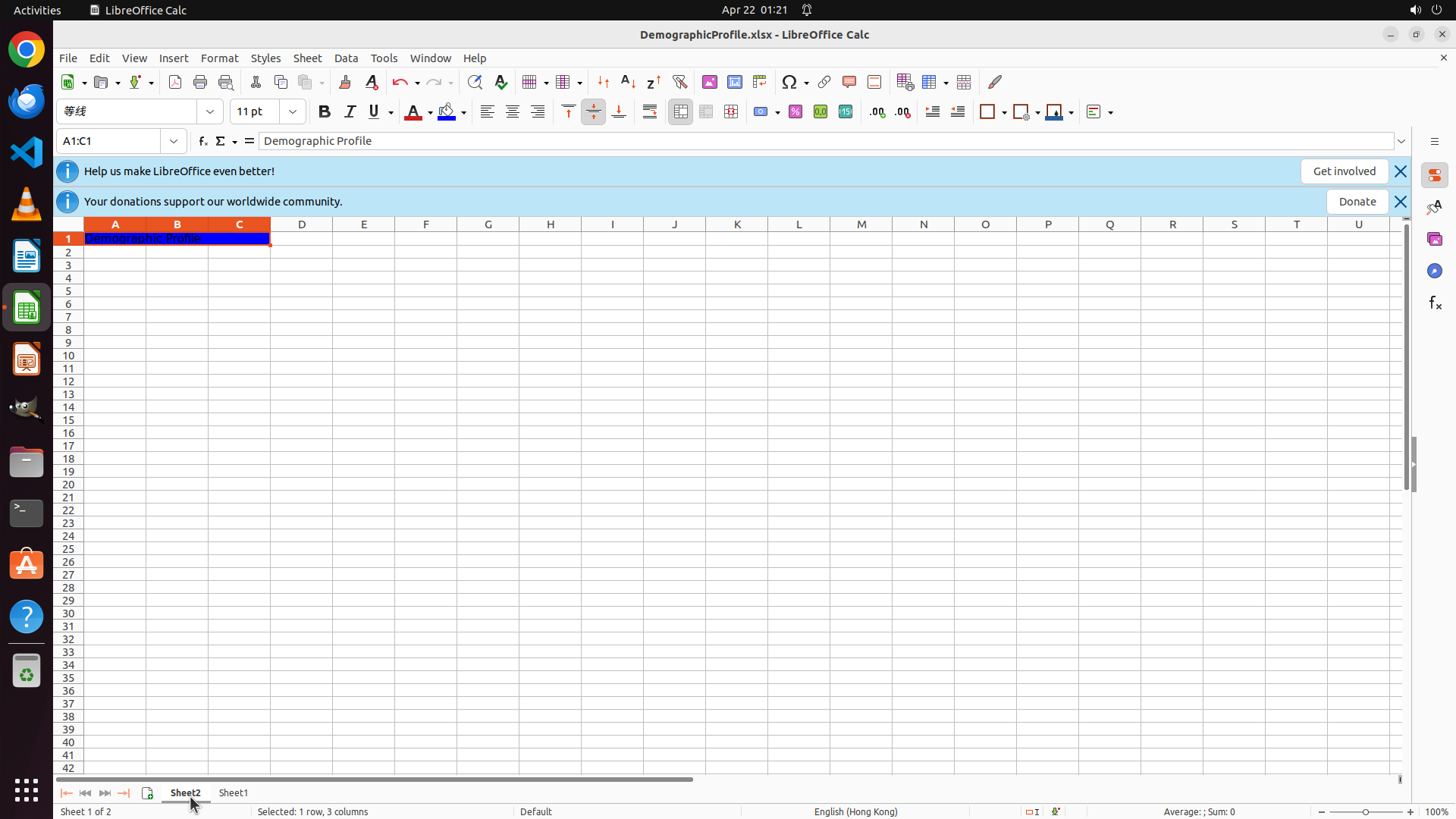The height and width of the screenshot is (819, 1456).
Task: Click the Spelling check icon
Action: pyautogui.click(x=500, y=82)
